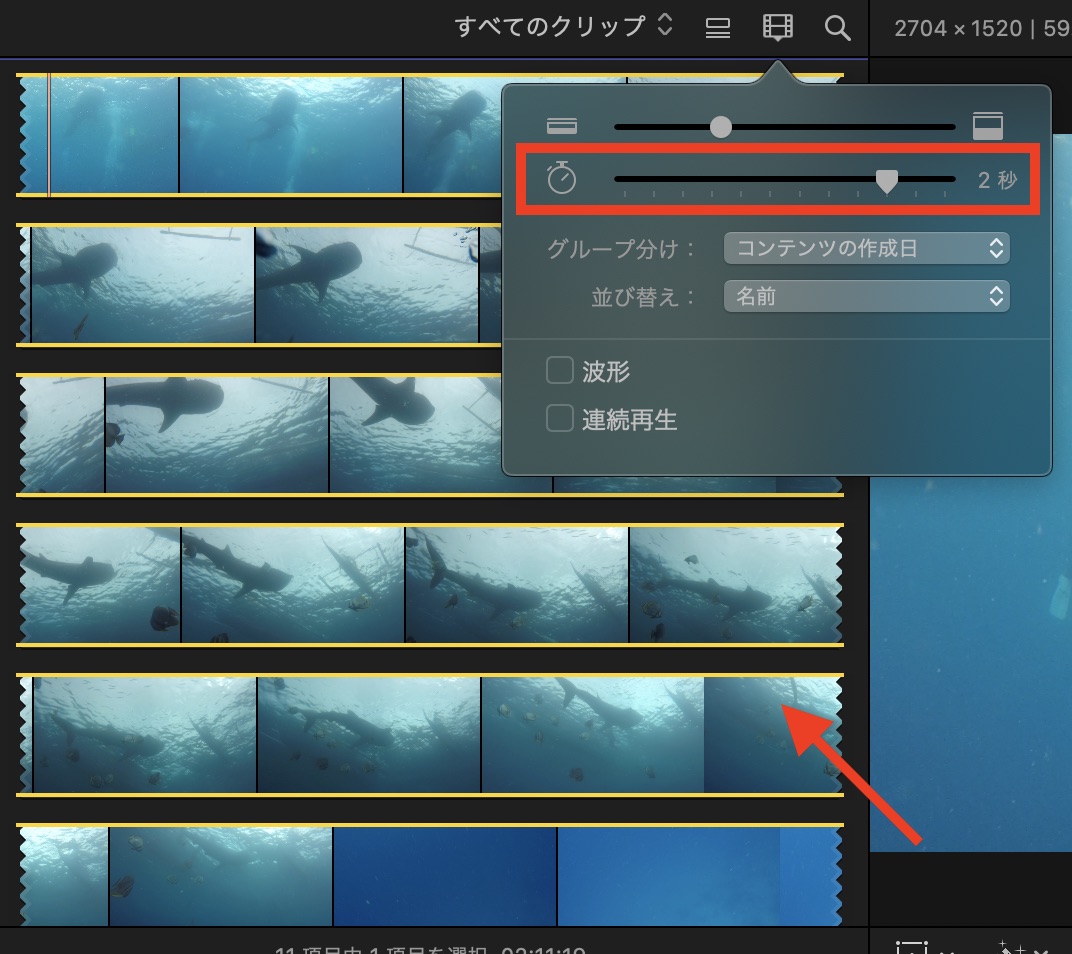Viewport: 1072px width, 954px height.
Task: Click the 2704 × 1520 resolution text
Action: (x=957, y=28)
